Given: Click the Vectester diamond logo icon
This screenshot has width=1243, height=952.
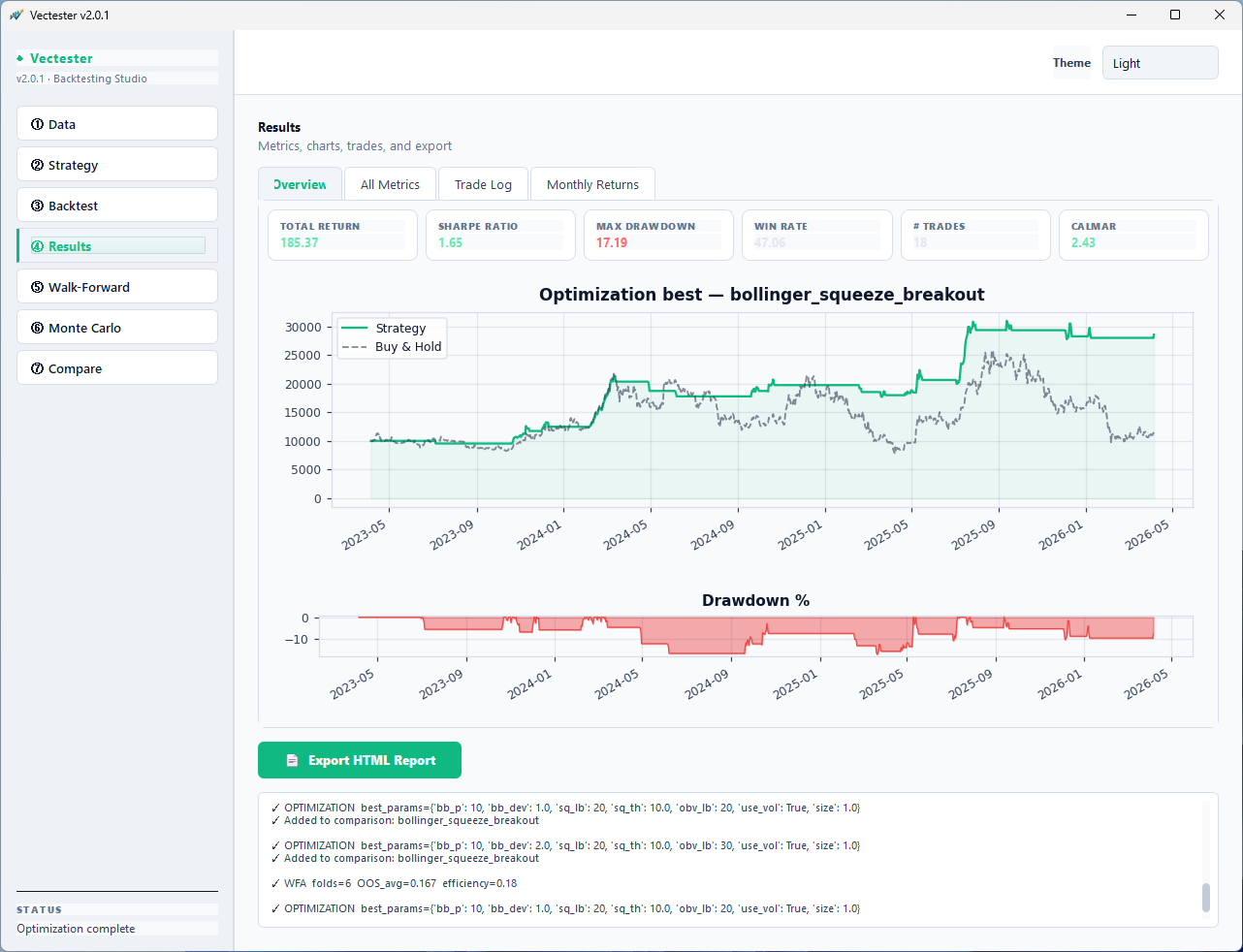Looking at the screenshot, I should 22,58.
